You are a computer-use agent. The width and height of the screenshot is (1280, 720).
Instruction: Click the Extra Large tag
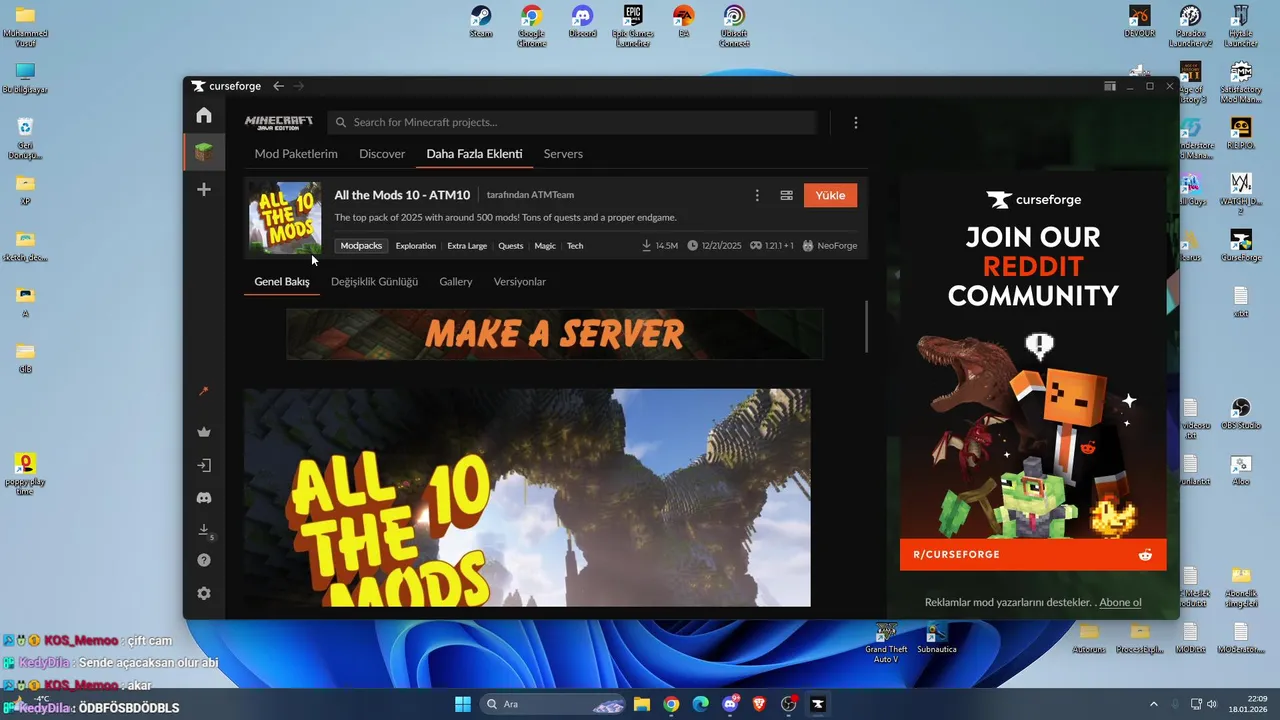click(x=467, y=246)
